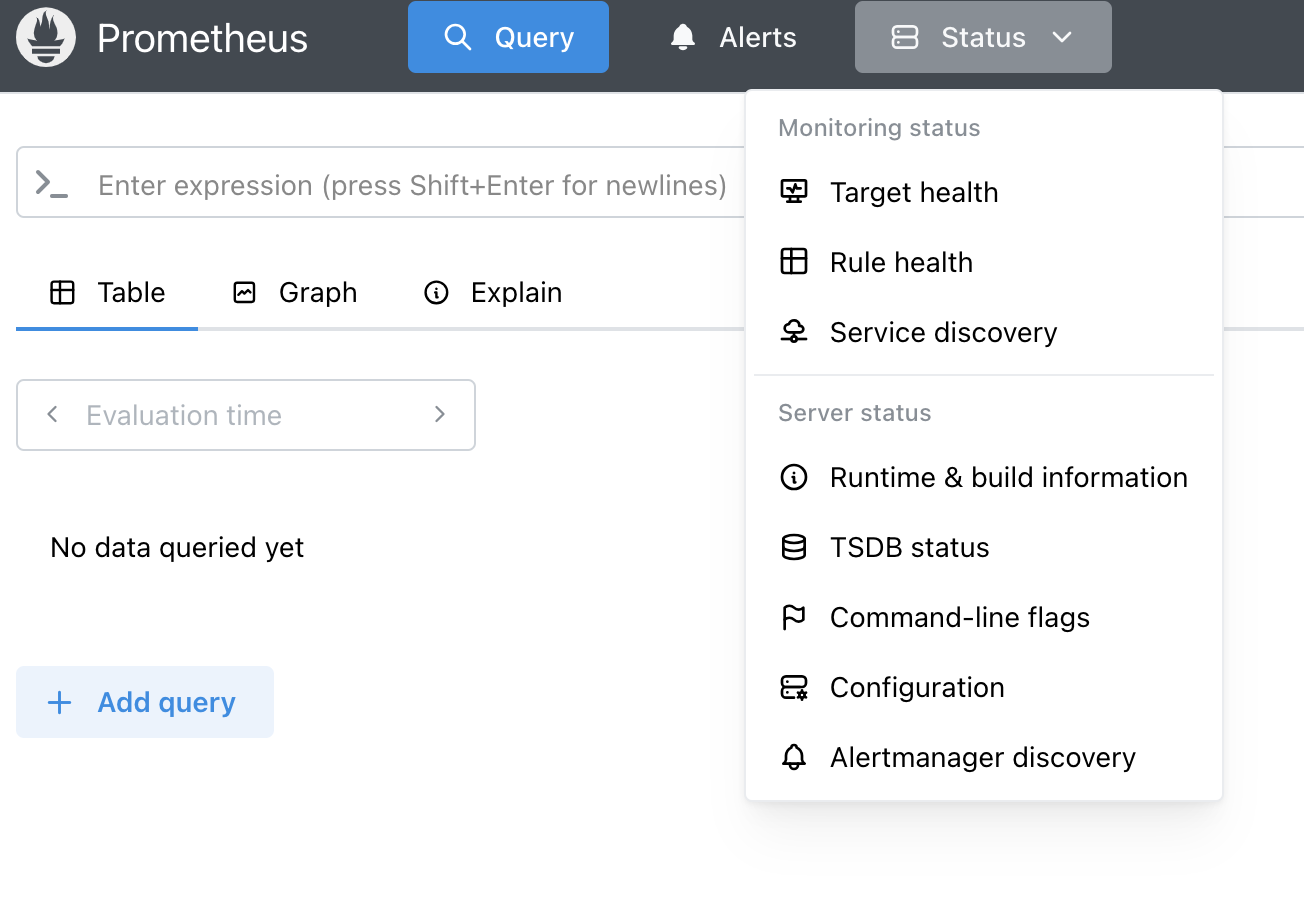Image resolution: width=1304 pixels, height=904 pixels.
Task: Click the bell icon beside Alerts
Action: tap(683, 37)
